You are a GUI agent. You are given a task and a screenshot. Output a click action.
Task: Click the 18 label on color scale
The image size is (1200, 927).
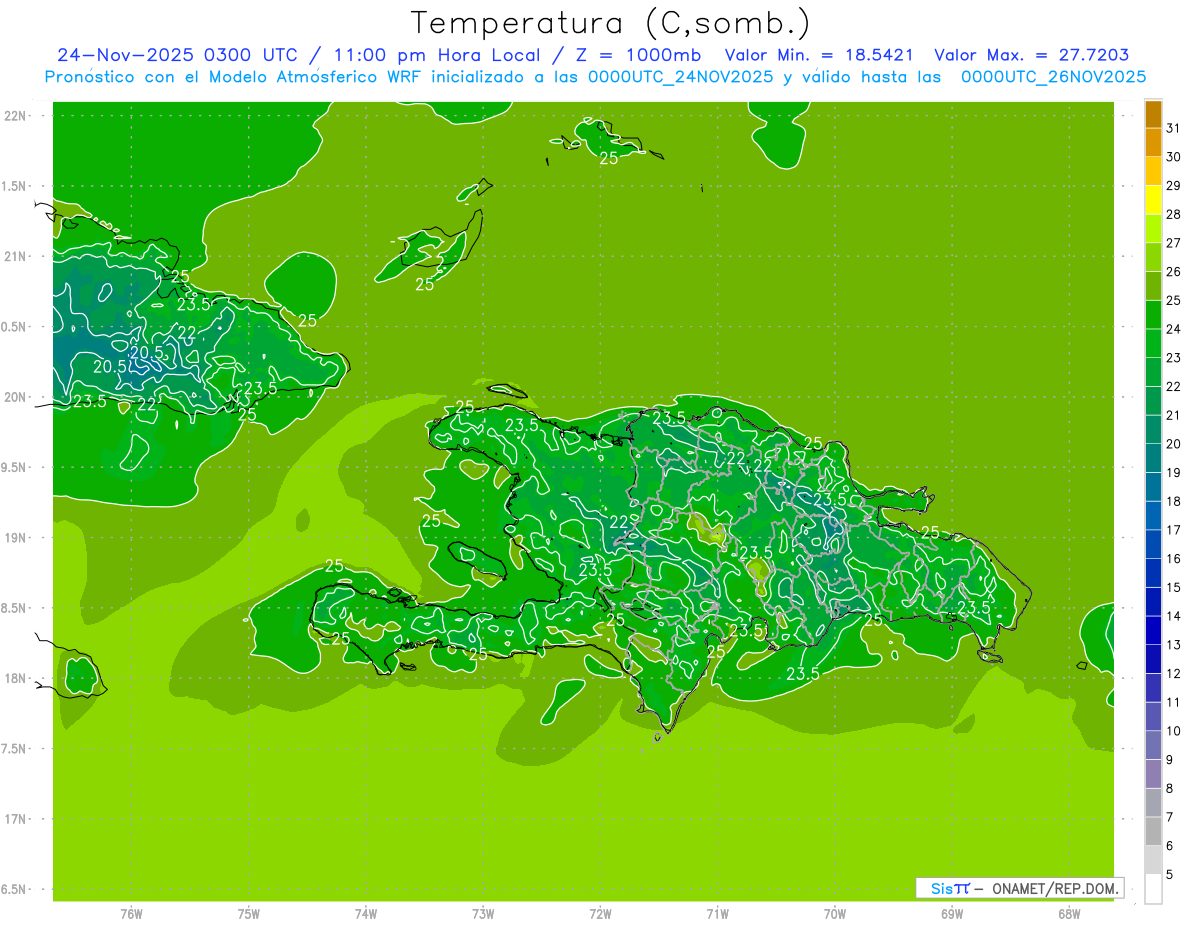point(1174,501)
